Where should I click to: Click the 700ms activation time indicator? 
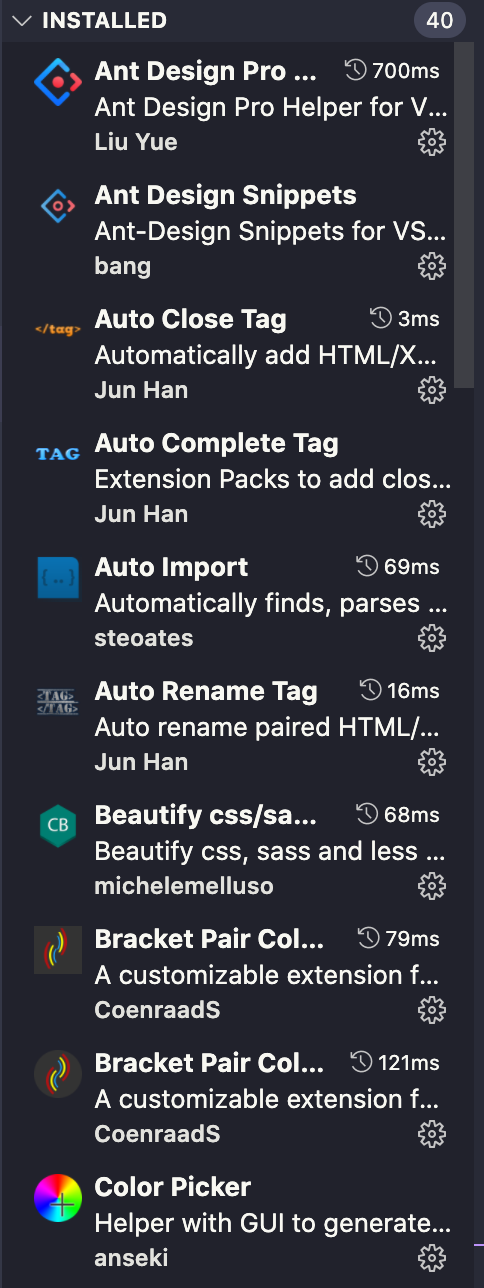pyautogui.click(x=392, y=71)
